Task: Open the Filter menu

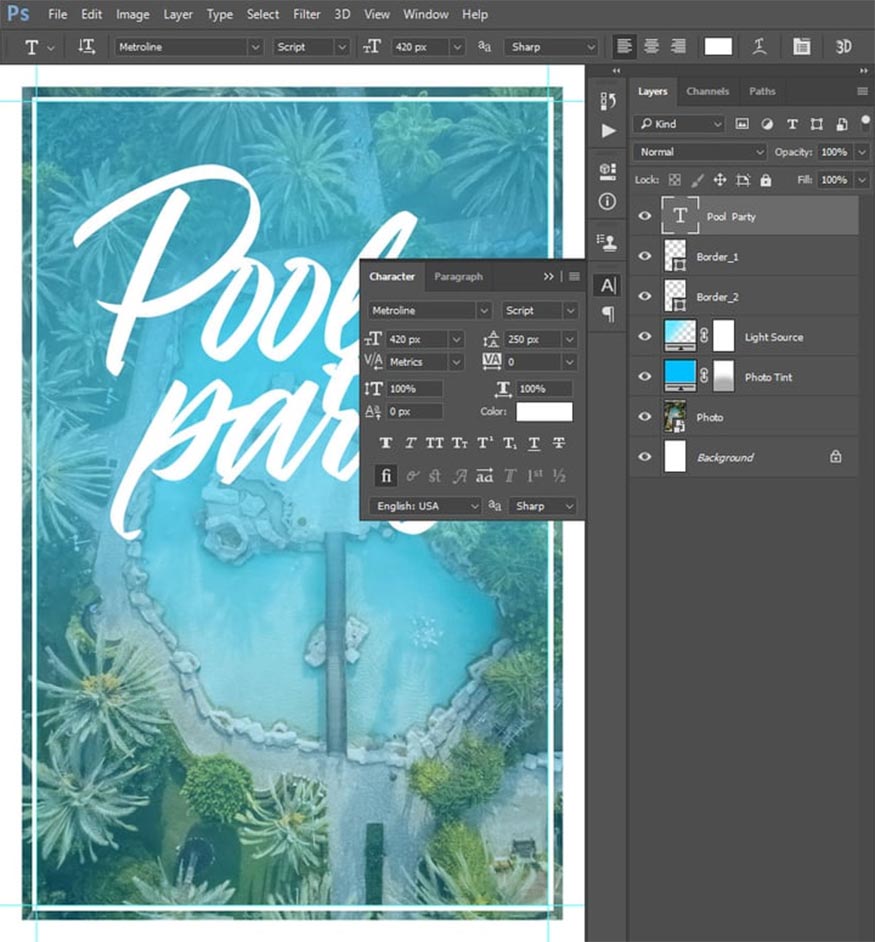Action: coord(306,14)
